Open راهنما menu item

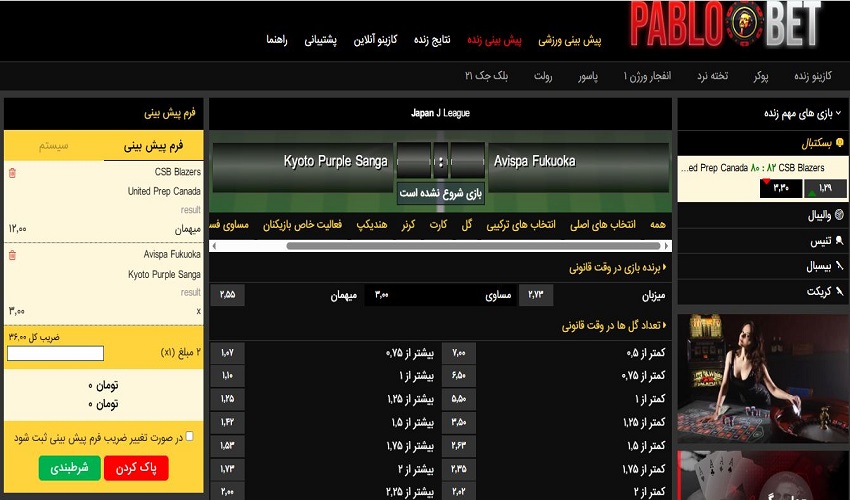(276, 40)
